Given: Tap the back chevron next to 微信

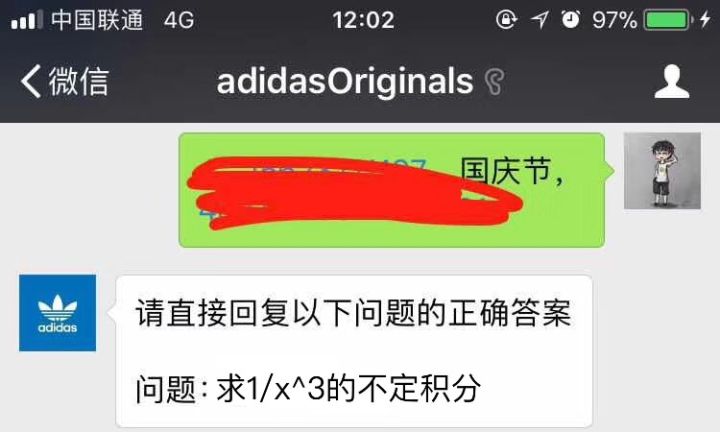Looking at the screenshot, I should click(x=31, y=81).
